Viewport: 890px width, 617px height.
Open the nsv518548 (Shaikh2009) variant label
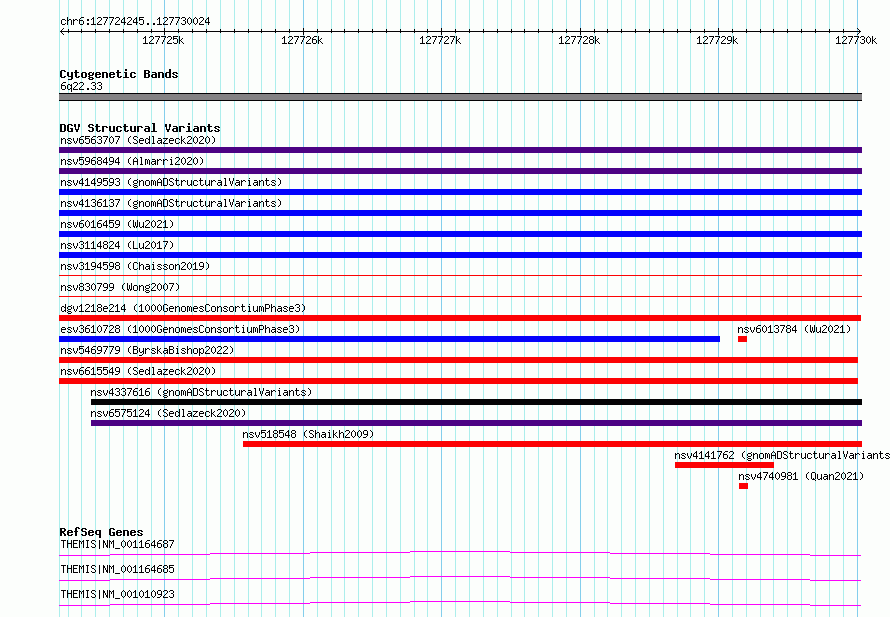308,434
